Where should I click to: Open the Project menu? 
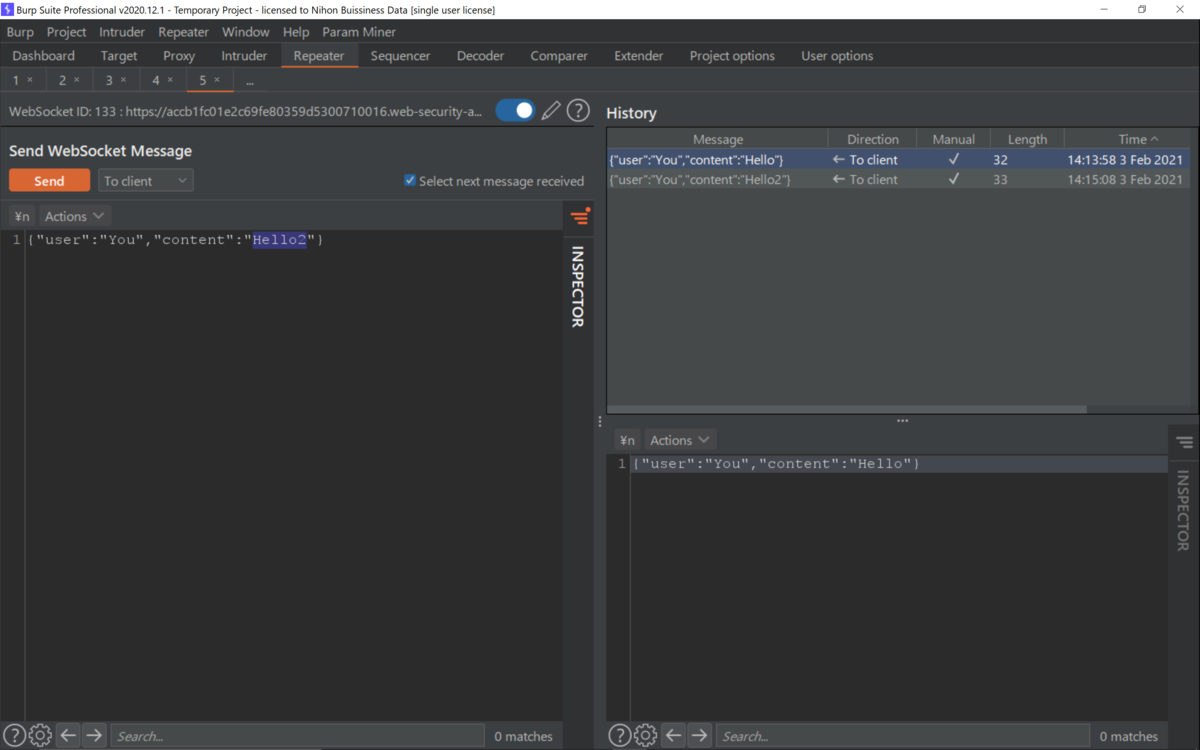point(66,32)
